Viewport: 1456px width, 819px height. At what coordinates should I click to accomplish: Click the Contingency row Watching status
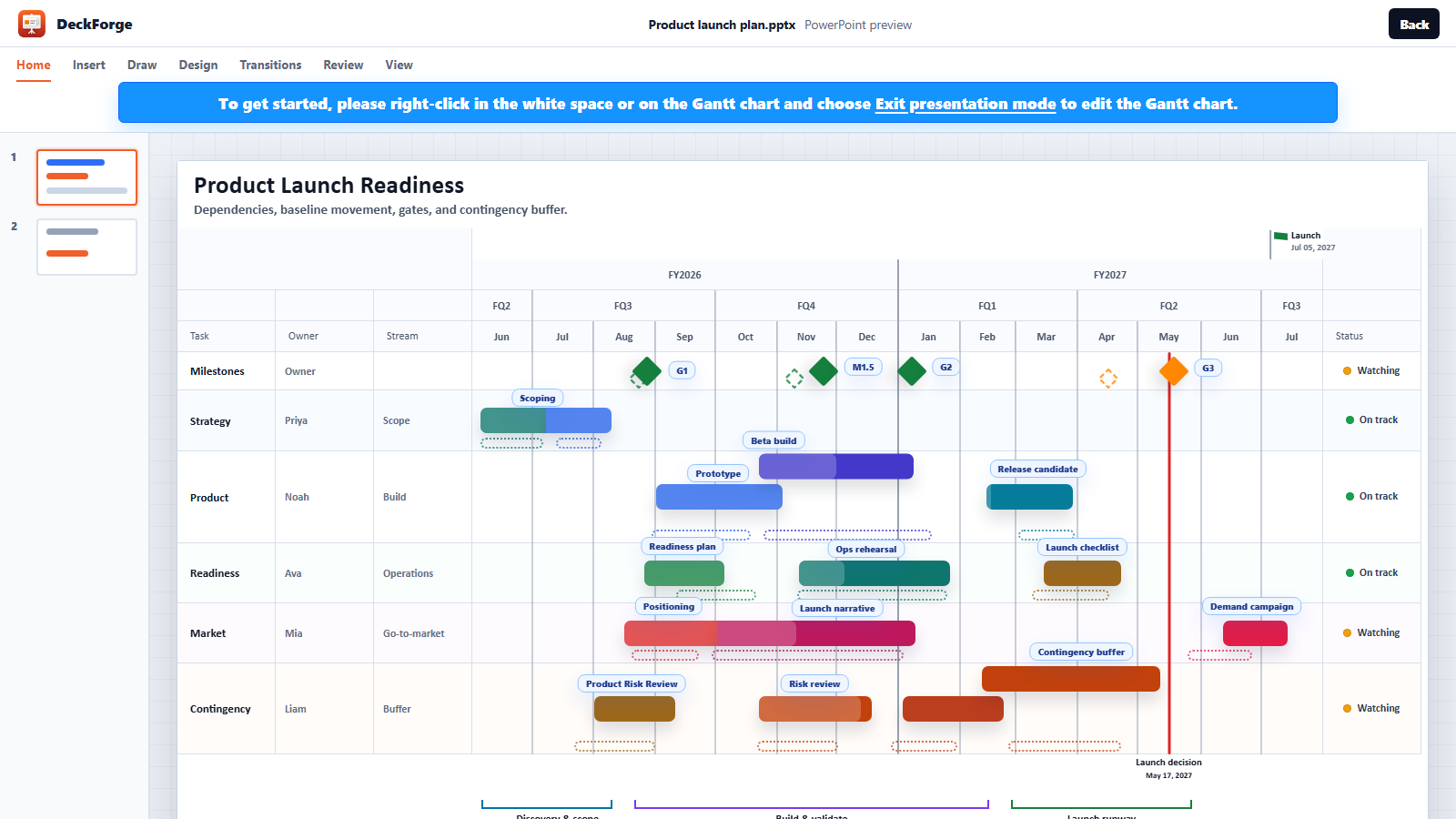point(1371,708)
